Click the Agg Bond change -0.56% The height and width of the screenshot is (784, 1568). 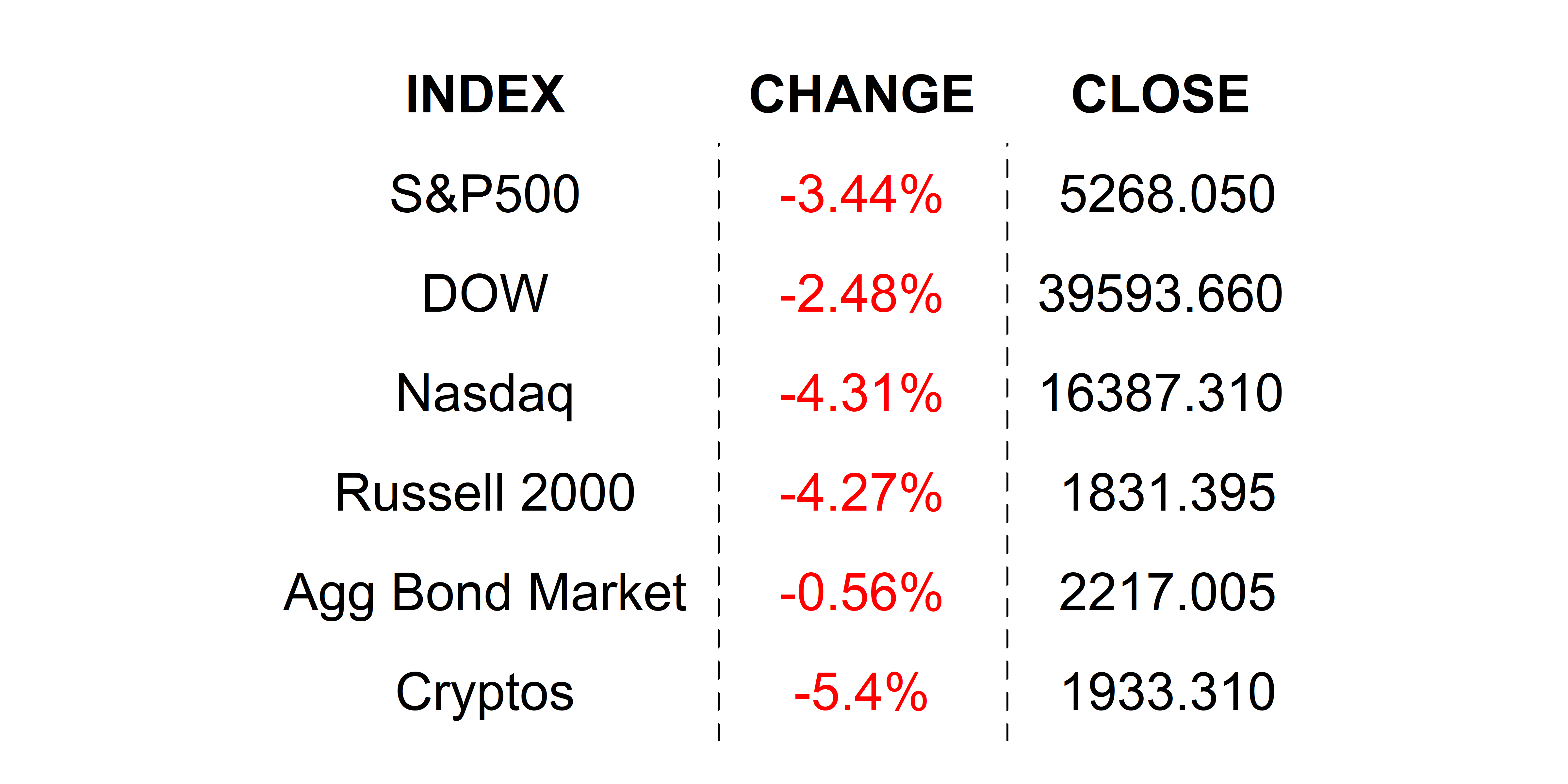tap(861, 592)
